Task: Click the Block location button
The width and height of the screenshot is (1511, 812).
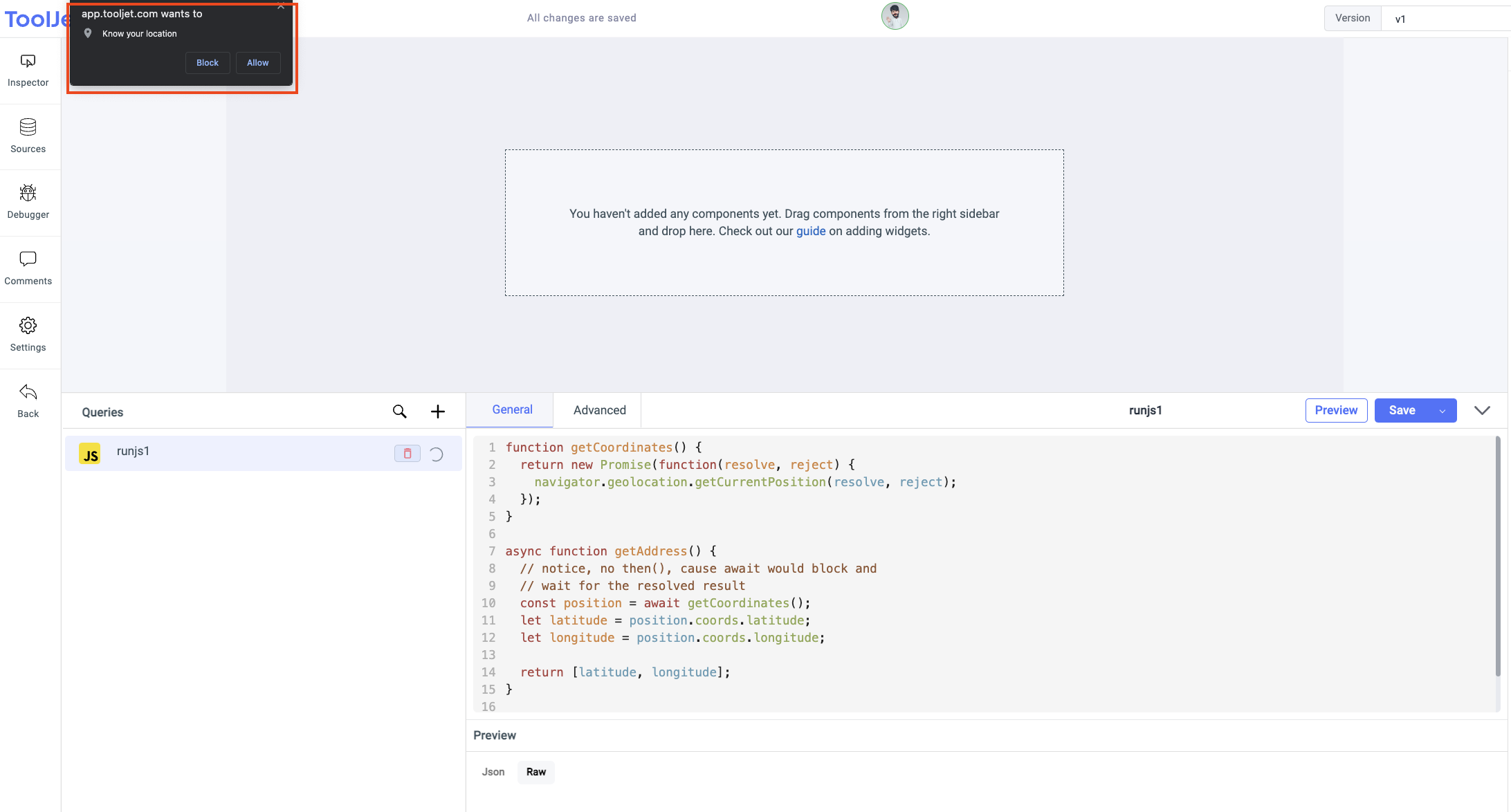Action: [x=207, y=62]
